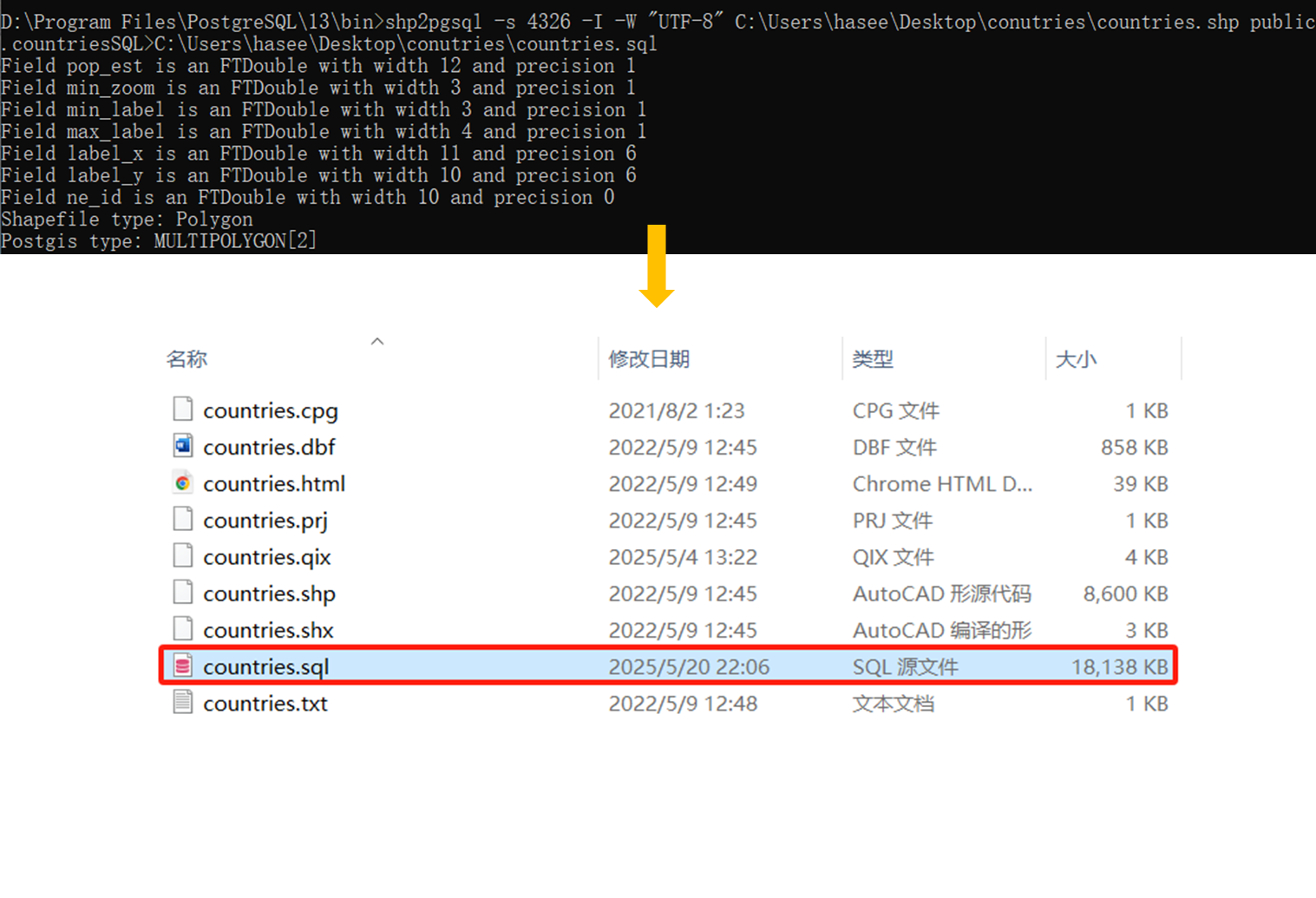Viewport: 1316px width, 898px height.
Task: Select the file named countries.qix
Action: tap(267, 557)
